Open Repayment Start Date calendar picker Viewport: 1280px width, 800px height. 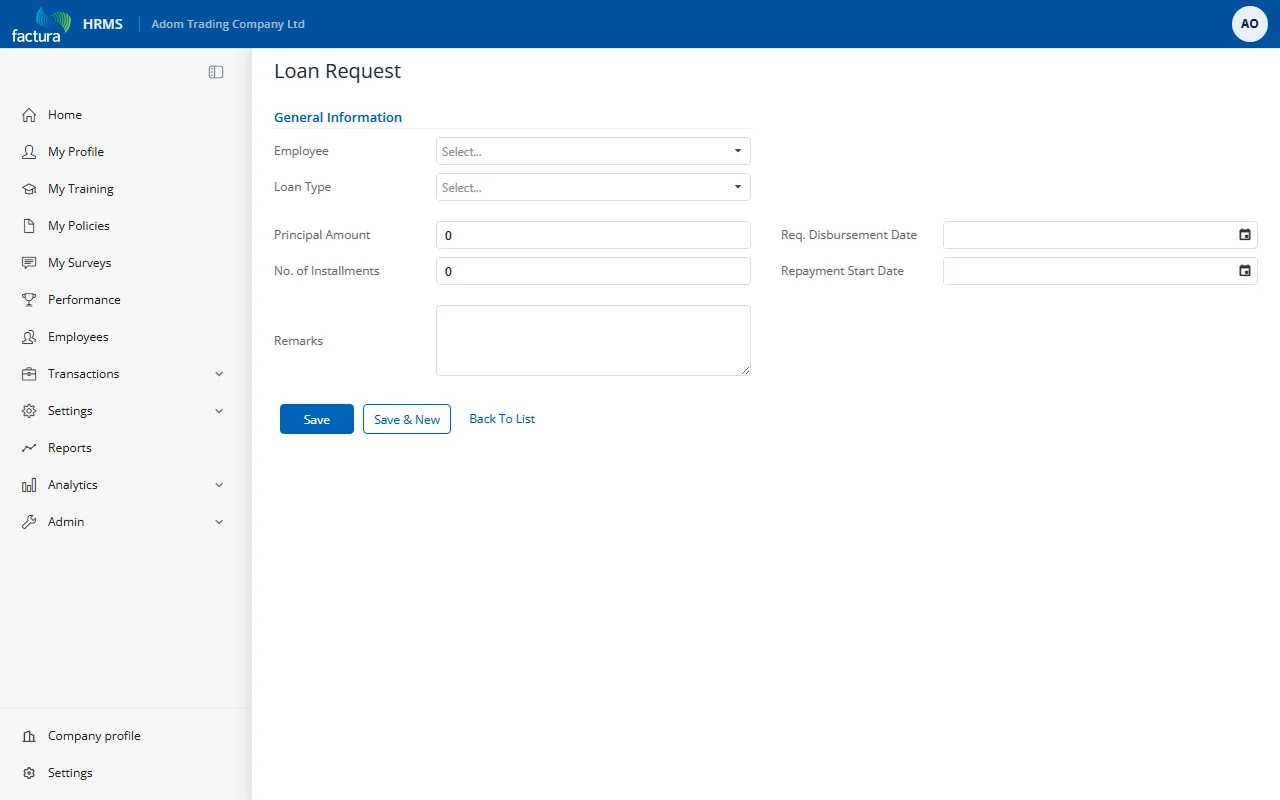point(1245,271)
